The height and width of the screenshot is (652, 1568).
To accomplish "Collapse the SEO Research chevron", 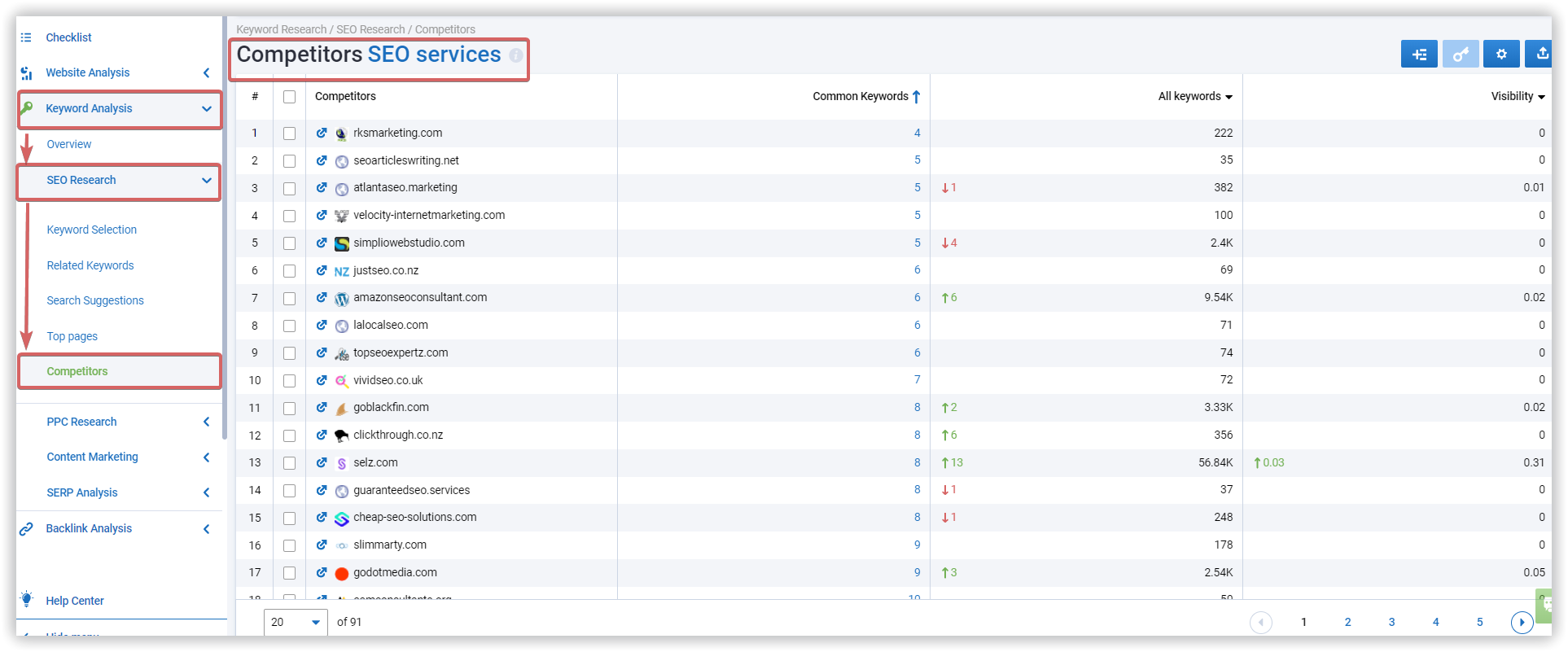I will point(207,181).
